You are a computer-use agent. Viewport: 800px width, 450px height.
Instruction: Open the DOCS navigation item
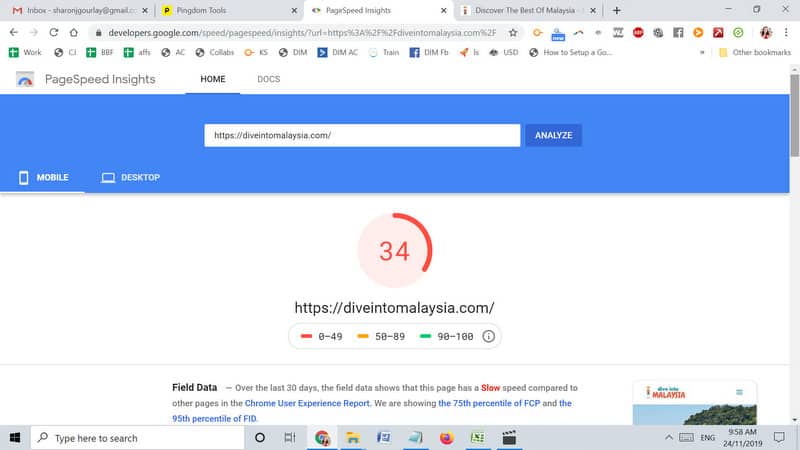pyautogui.click(x=268, y=79)
